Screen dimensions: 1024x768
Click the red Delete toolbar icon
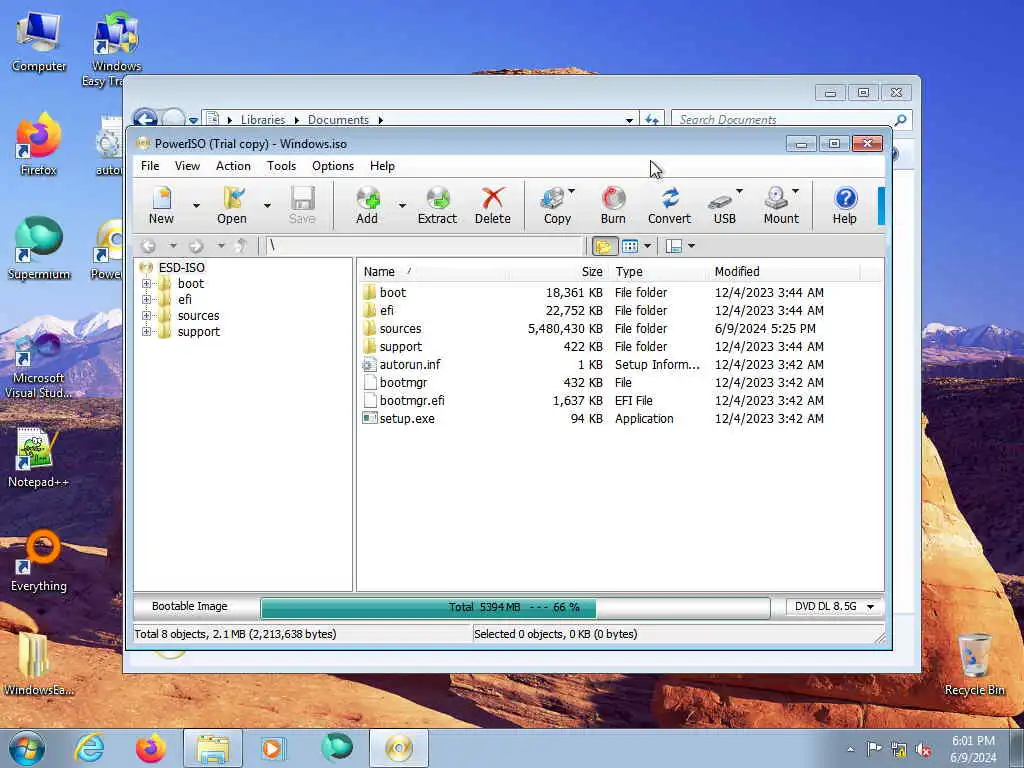[493, 206]
